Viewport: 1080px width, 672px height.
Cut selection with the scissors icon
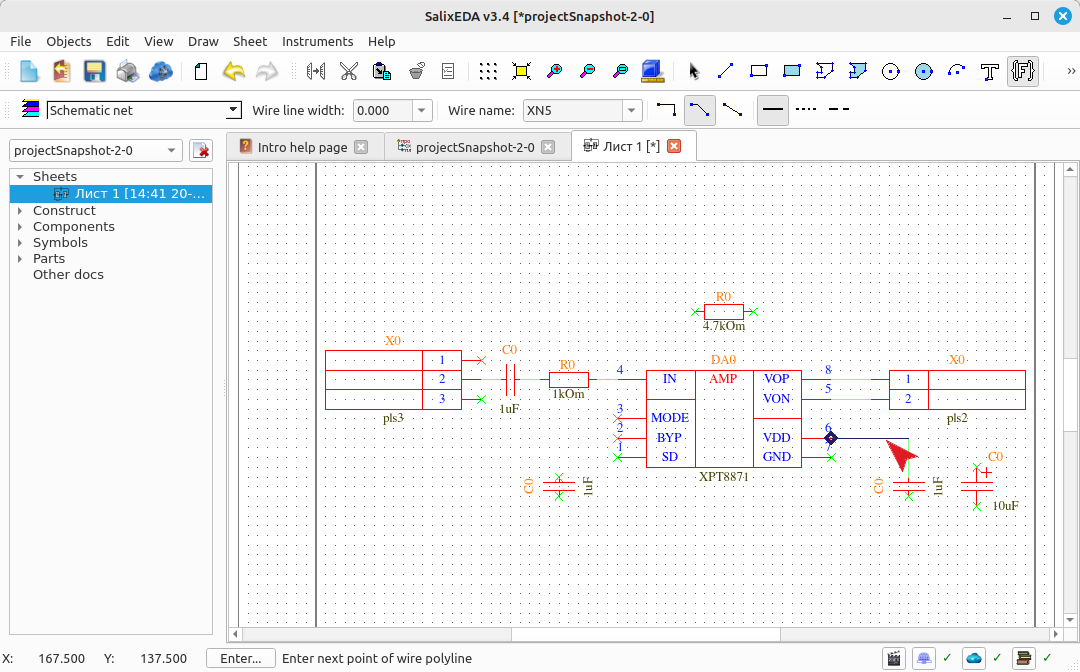[x=349, y=71]
